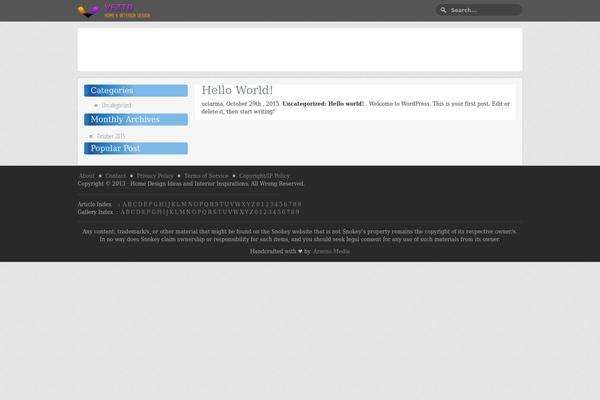
Task: Select letter A in Article Index
Action: [125, 204]
